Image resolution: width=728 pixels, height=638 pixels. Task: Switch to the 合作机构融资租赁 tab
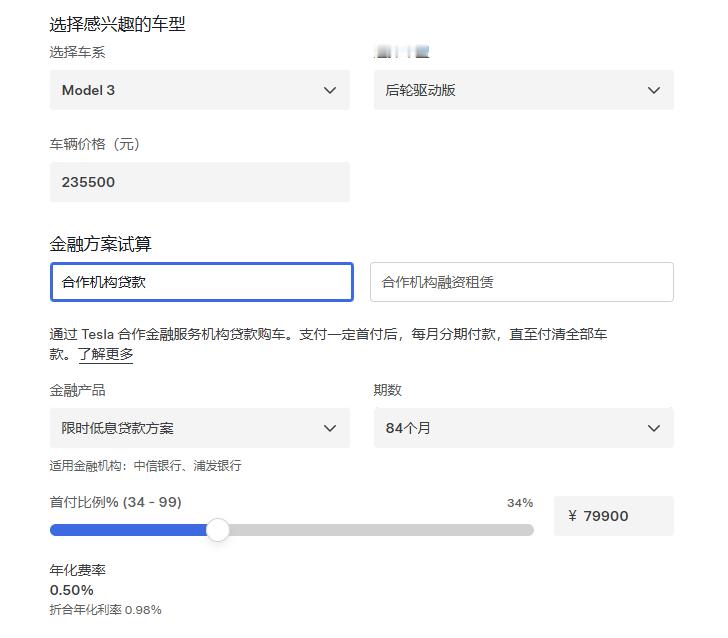521,282
